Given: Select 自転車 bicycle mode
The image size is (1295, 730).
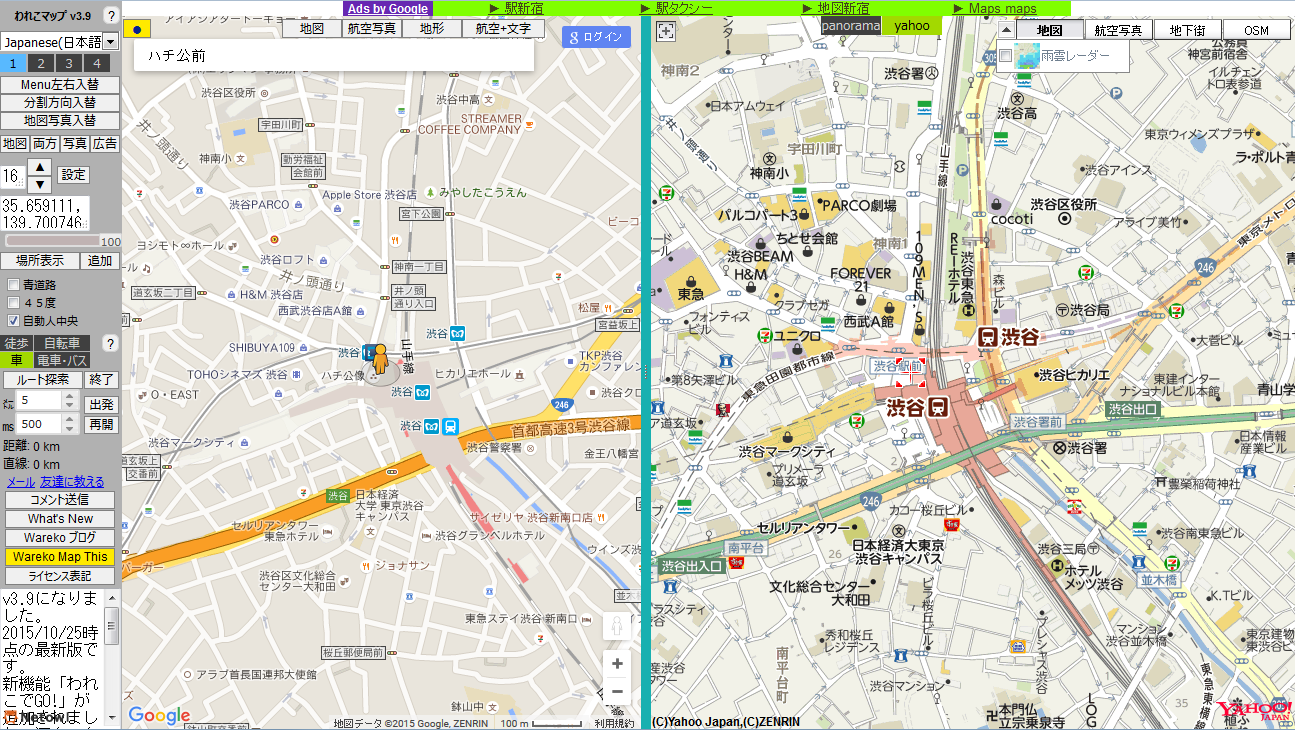Looking at the screenshot, I should point(62,343).
